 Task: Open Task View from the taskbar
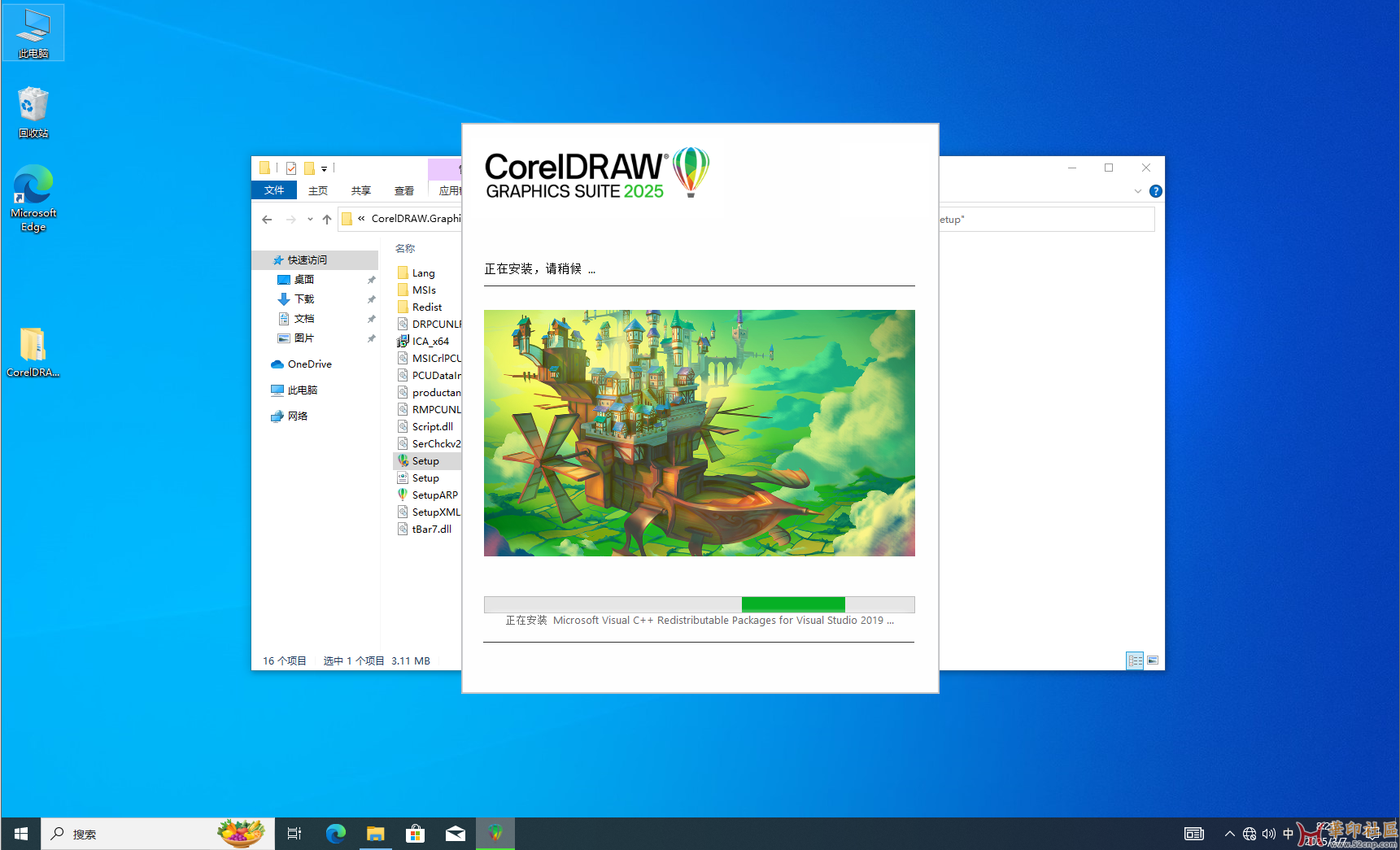pos(294,834)
